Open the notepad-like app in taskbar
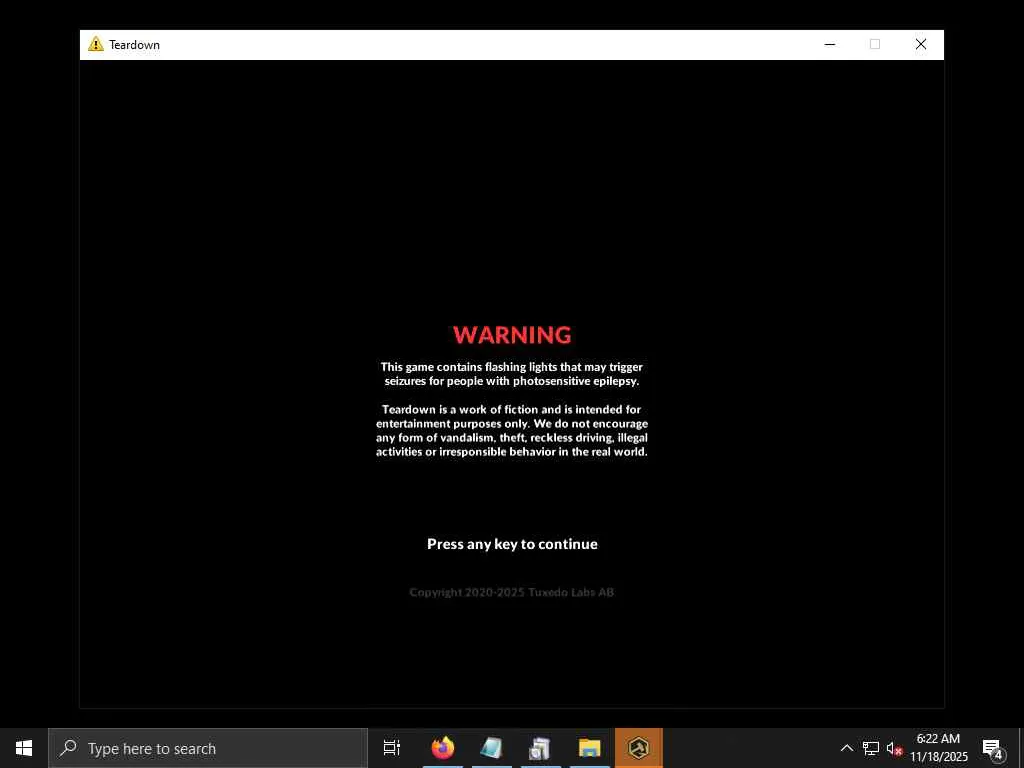Viewport: 1024px width, 768px height. (x=492, y=748)
